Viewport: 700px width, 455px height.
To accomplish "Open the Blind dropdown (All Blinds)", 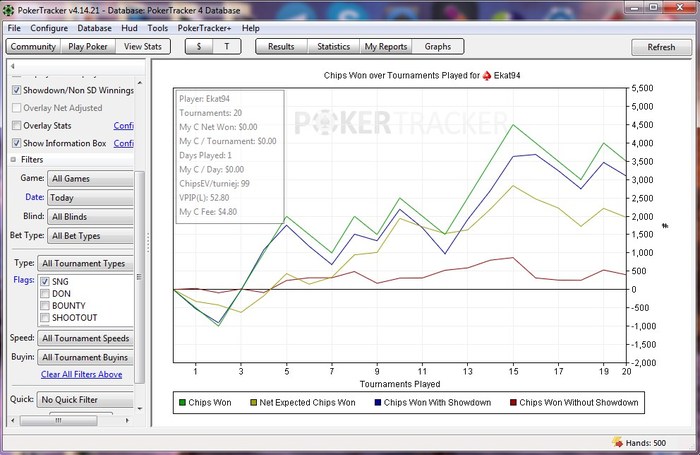I will (x=90, y=217).
